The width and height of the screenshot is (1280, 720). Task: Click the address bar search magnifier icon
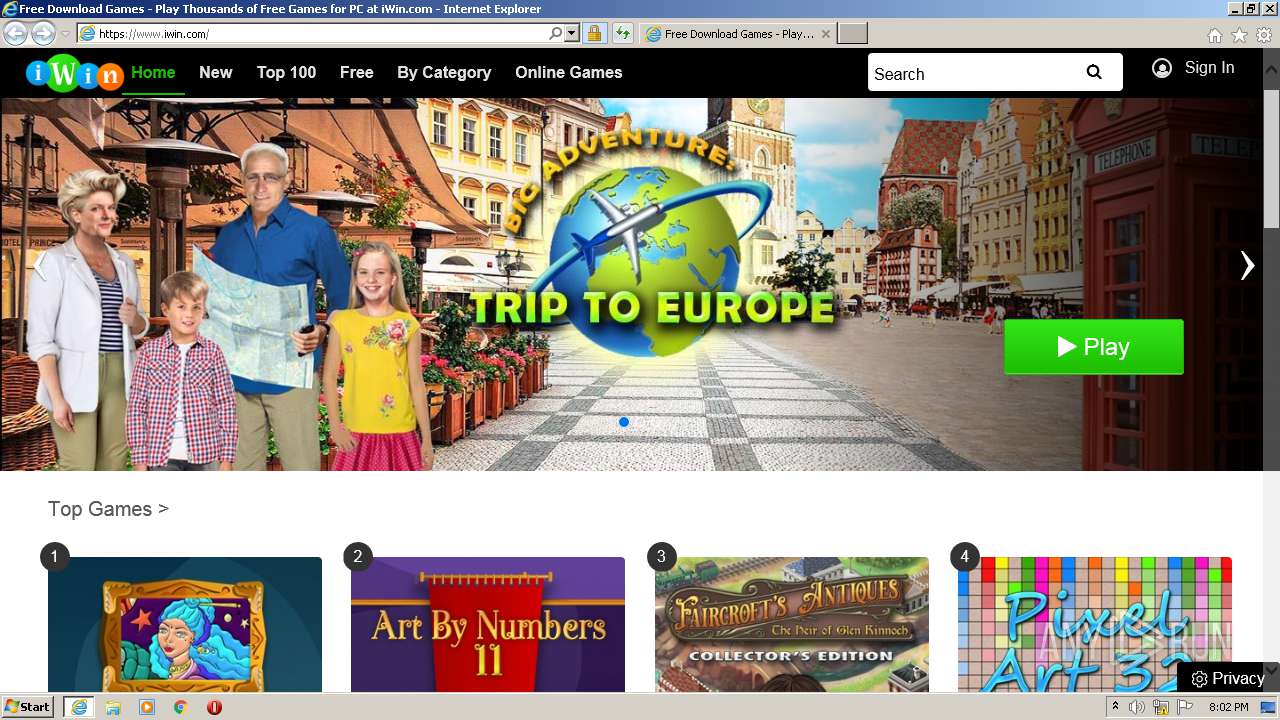[555, 33]
